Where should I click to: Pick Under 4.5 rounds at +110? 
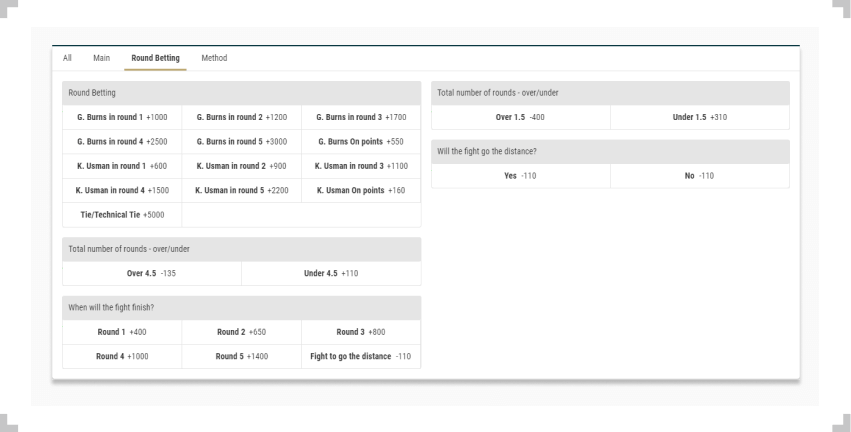click(x=331, y=274)
